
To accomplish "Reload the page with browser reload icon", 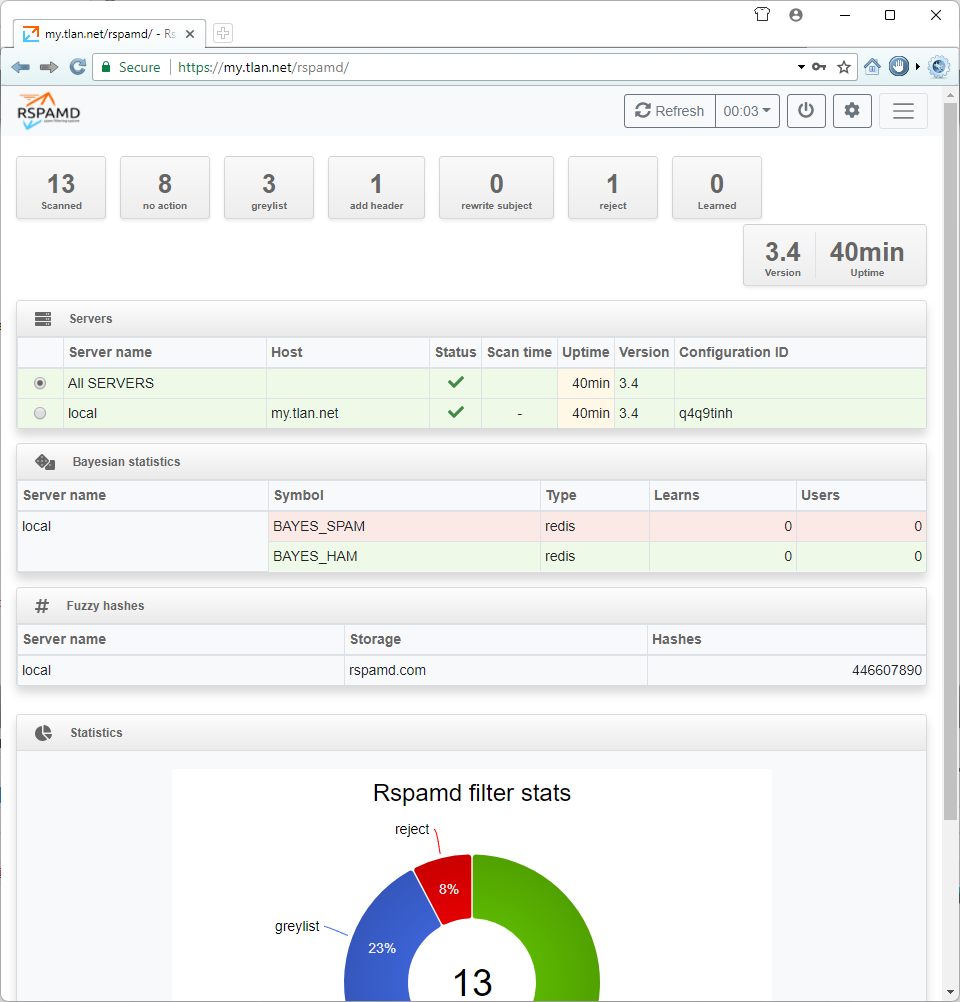I will pyautogui.click(x=78, y=67).
